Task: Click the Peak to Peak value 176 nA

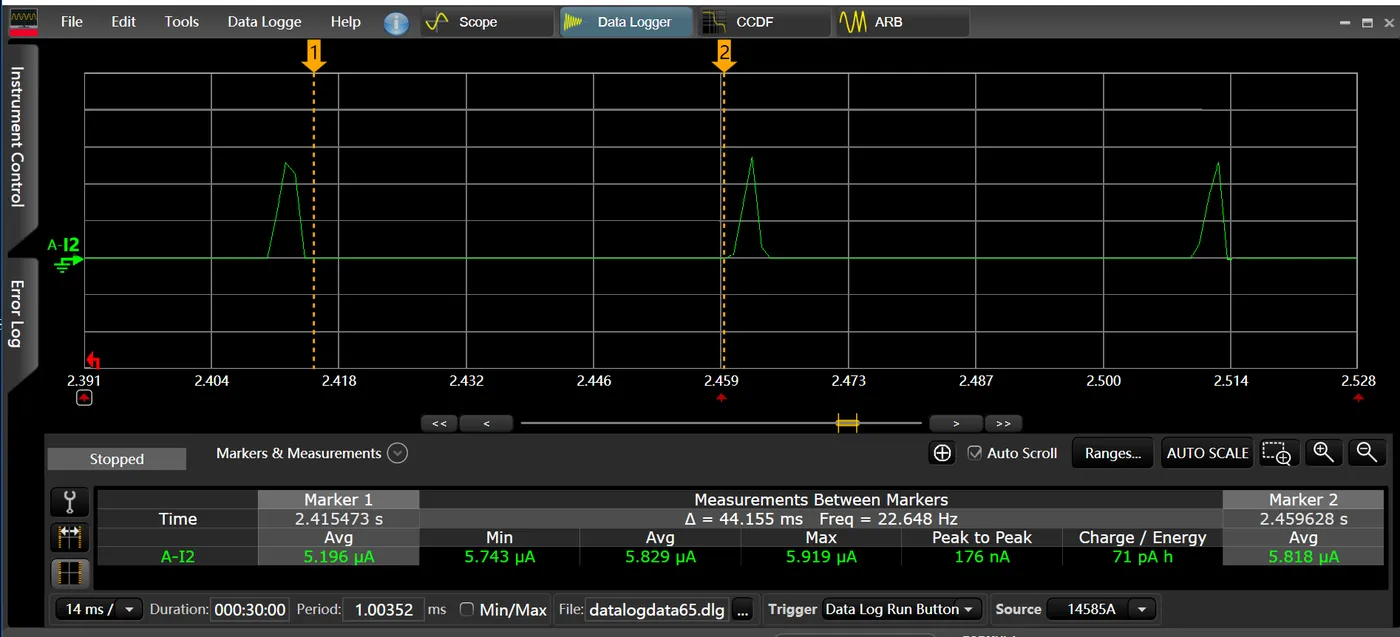Action: pos(982,557)
